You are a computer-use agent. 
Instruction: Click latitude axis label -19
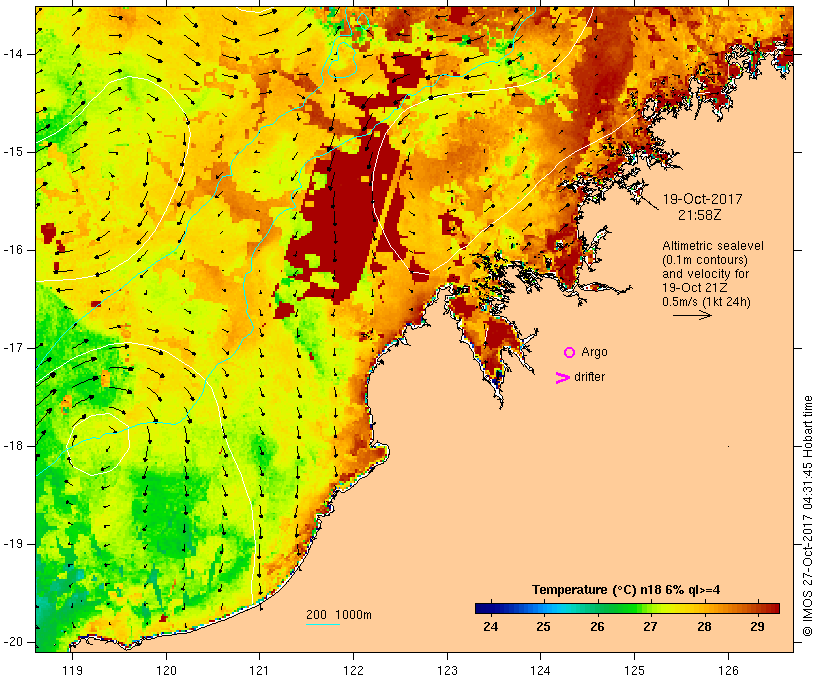(x=13, y=544)
